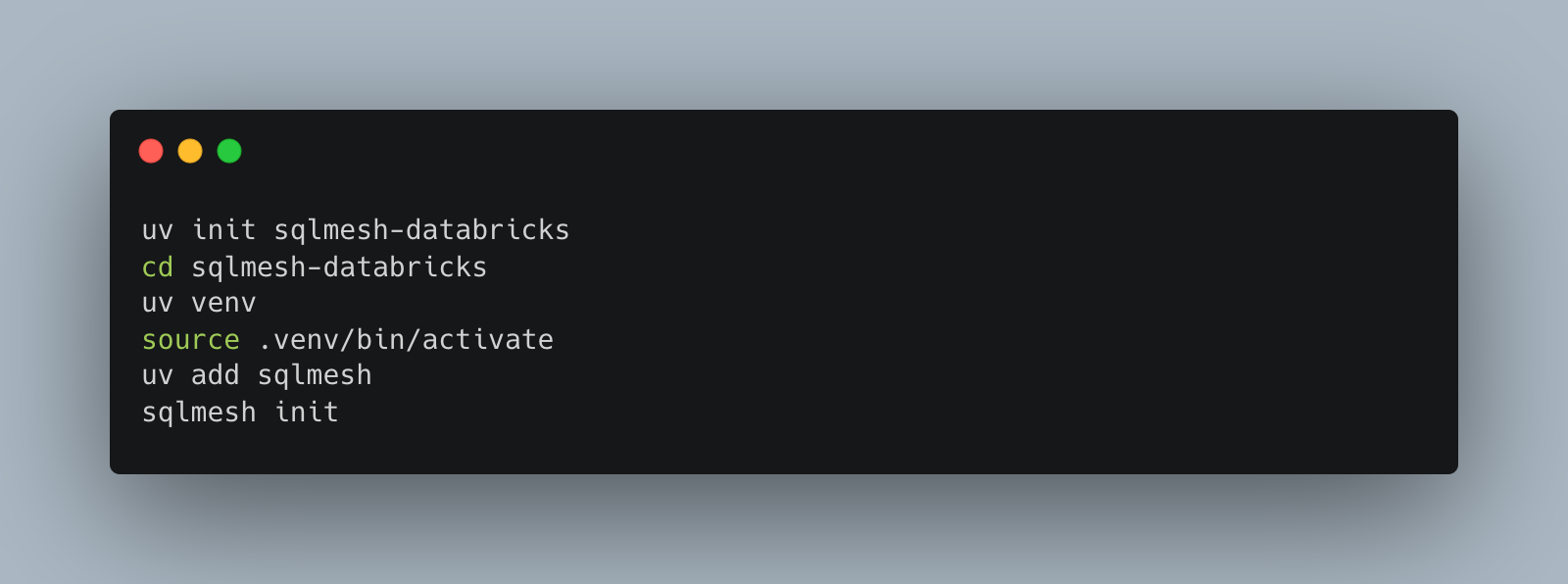The height and width of the screenshot is (584, 1568).
Task: Click the green "cd" keyword
Action: (x=158, y=267)
